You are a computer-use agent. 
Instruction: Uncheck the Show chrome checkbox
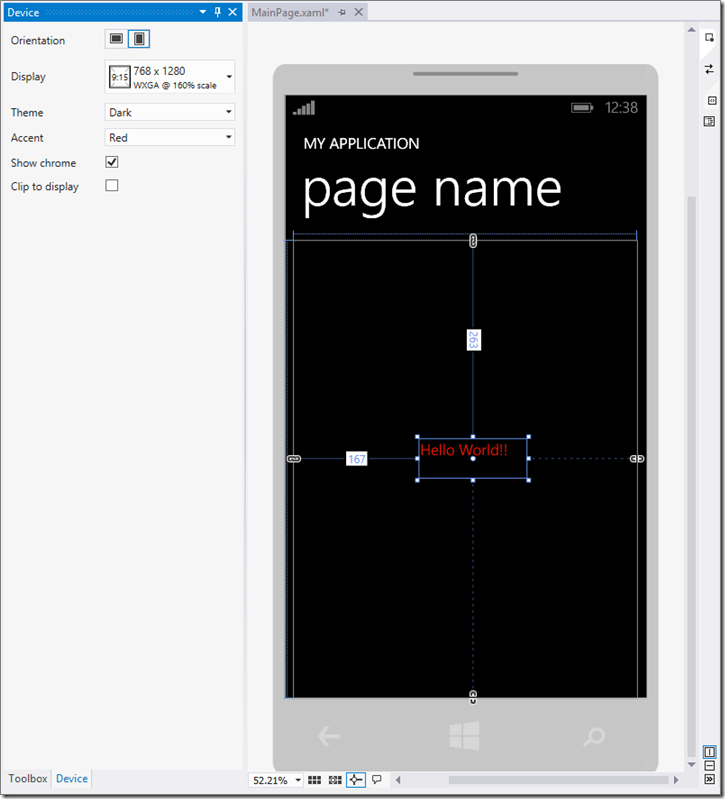(x=112, y=162)
